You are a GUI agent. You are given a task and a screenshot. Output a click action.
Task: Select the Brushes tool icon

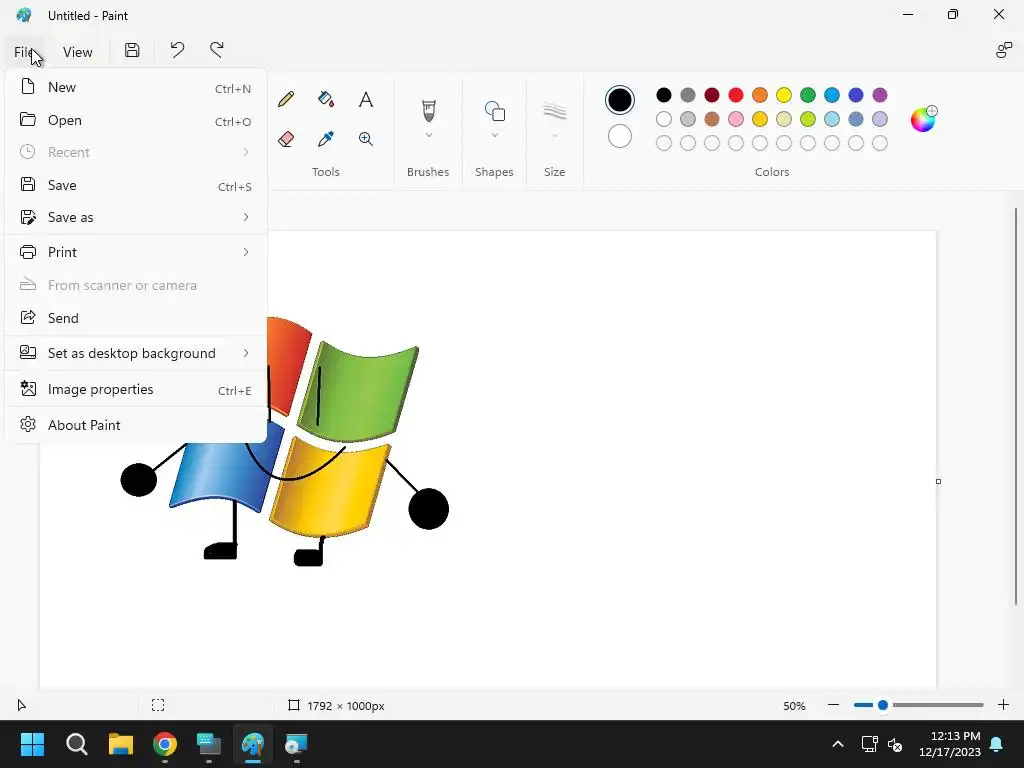pos(428,110)
